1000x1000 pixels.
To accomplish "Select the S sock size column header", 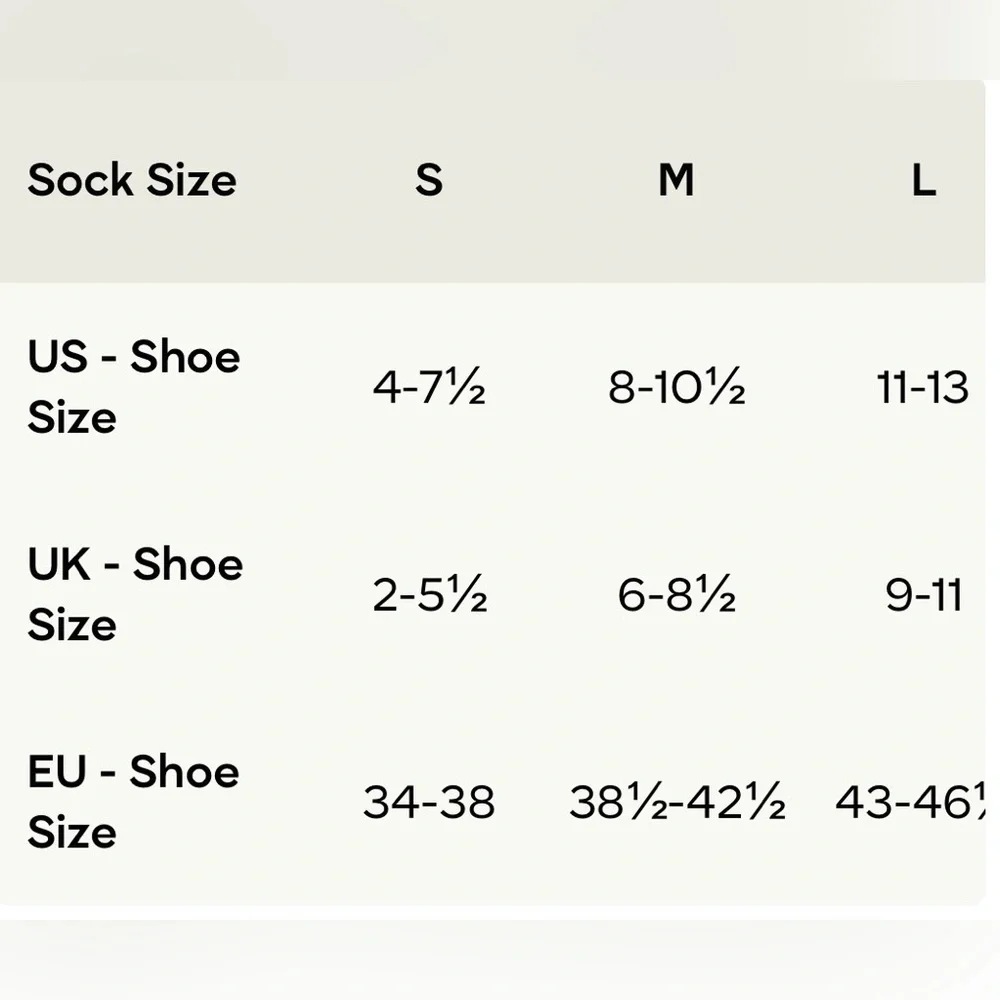I will click(429, 181).
